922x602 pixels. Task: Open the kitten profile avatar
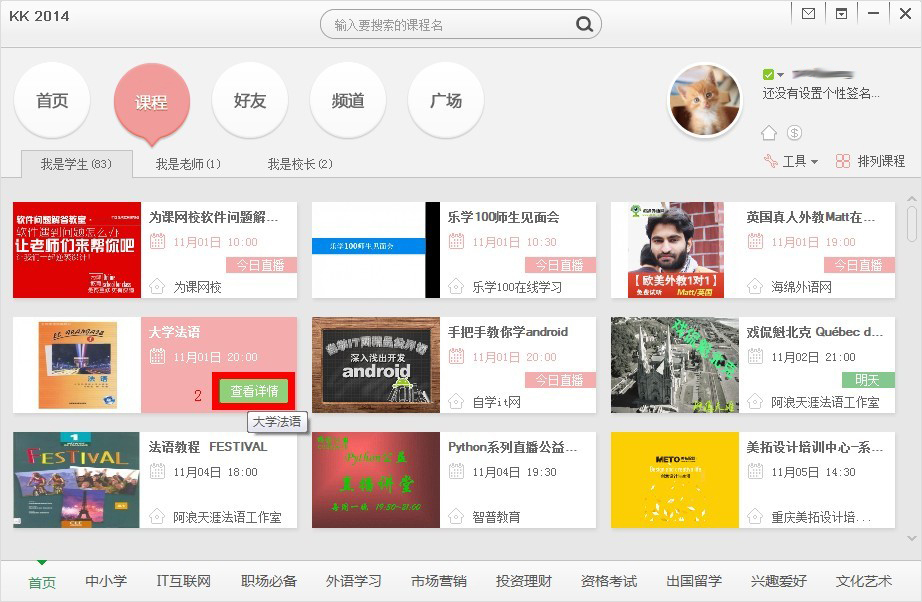coord(705,101)
